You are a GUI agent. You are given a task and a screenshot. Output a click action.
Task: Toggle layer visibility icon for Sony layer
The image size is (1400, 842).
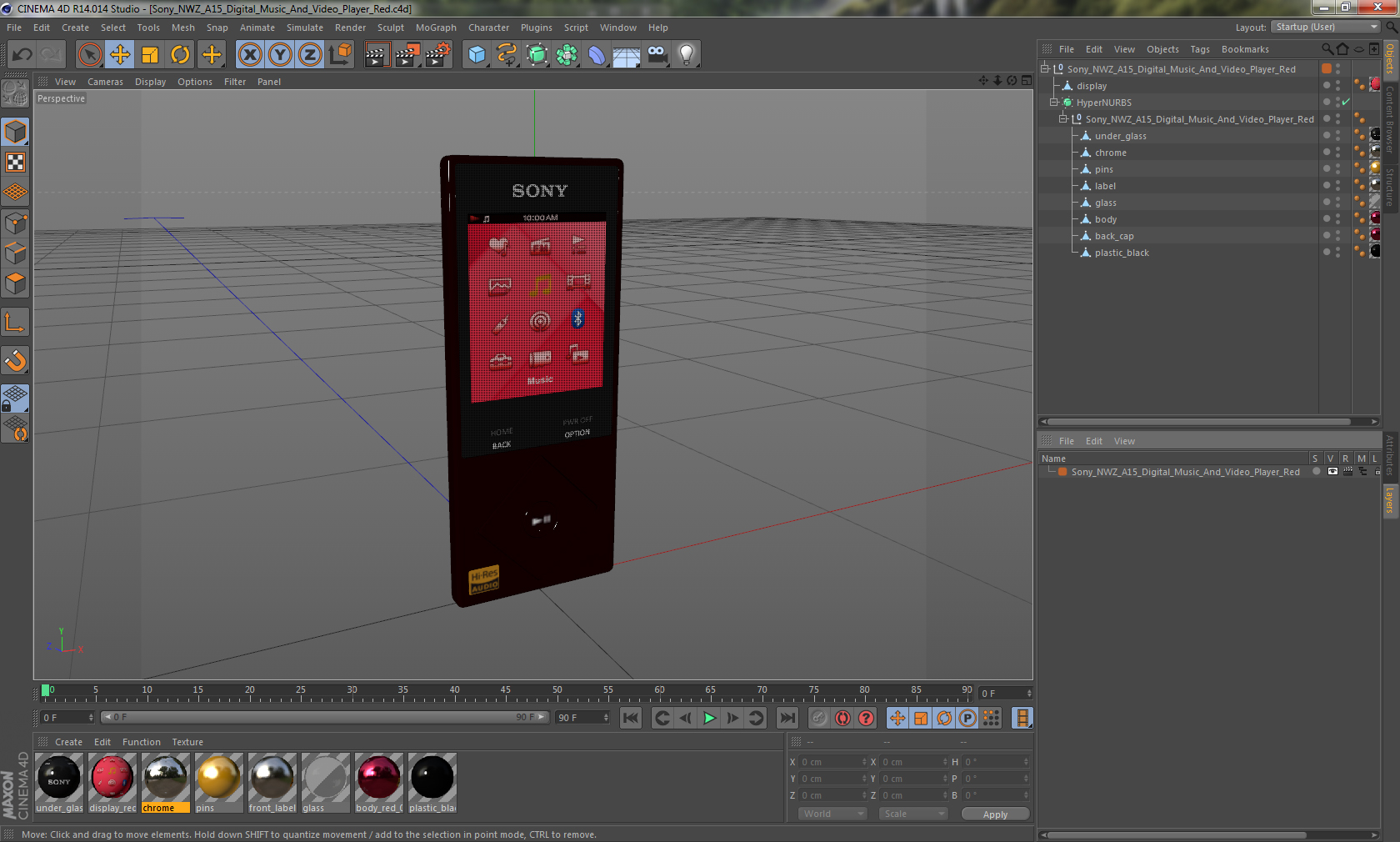click(x=1332, y=472)
